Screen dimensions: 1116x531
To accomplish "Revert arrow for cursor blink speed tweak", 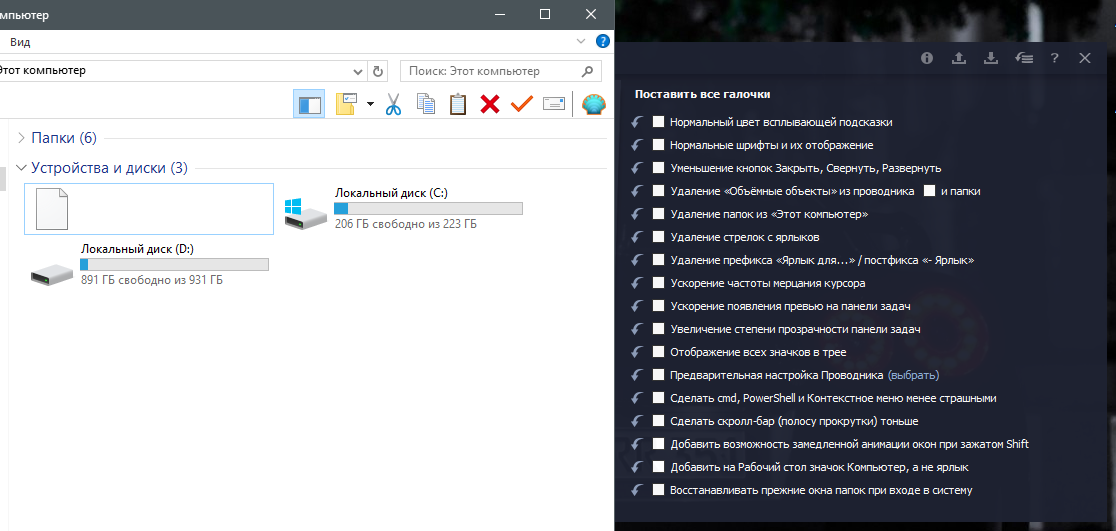I will [637, 283].
